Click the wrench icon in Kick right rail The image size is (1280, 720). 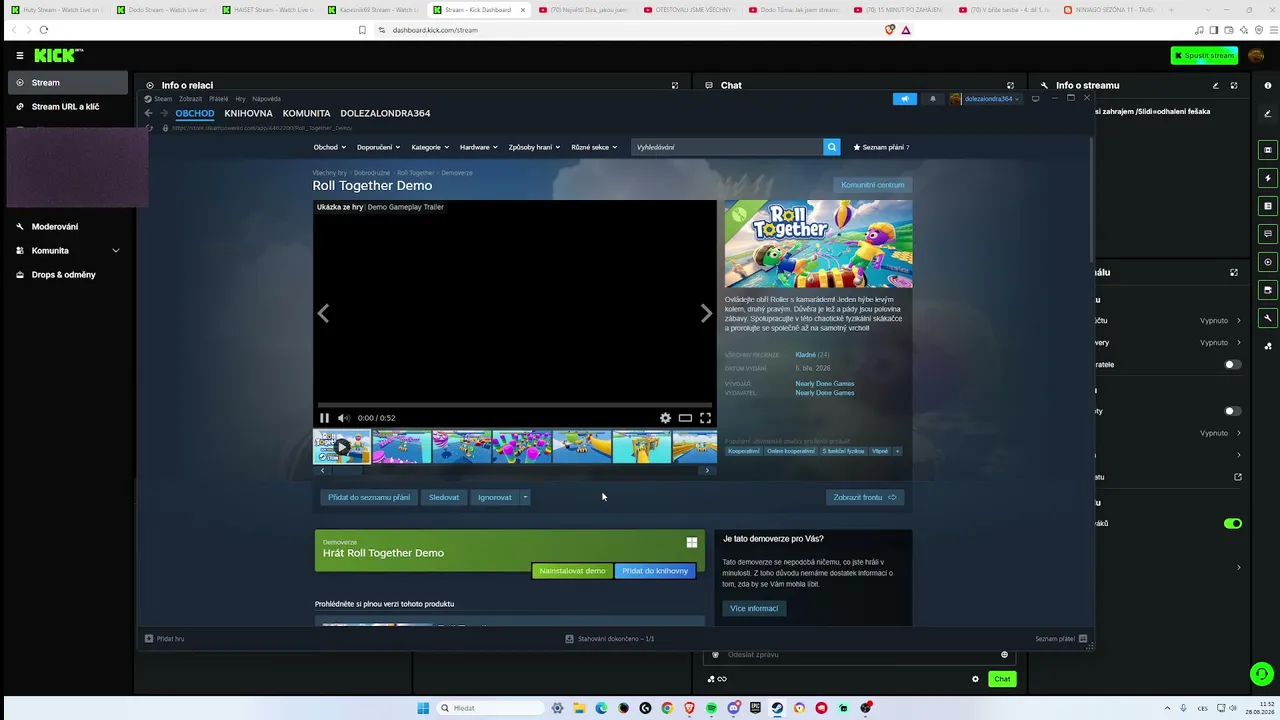point(1268,318)
